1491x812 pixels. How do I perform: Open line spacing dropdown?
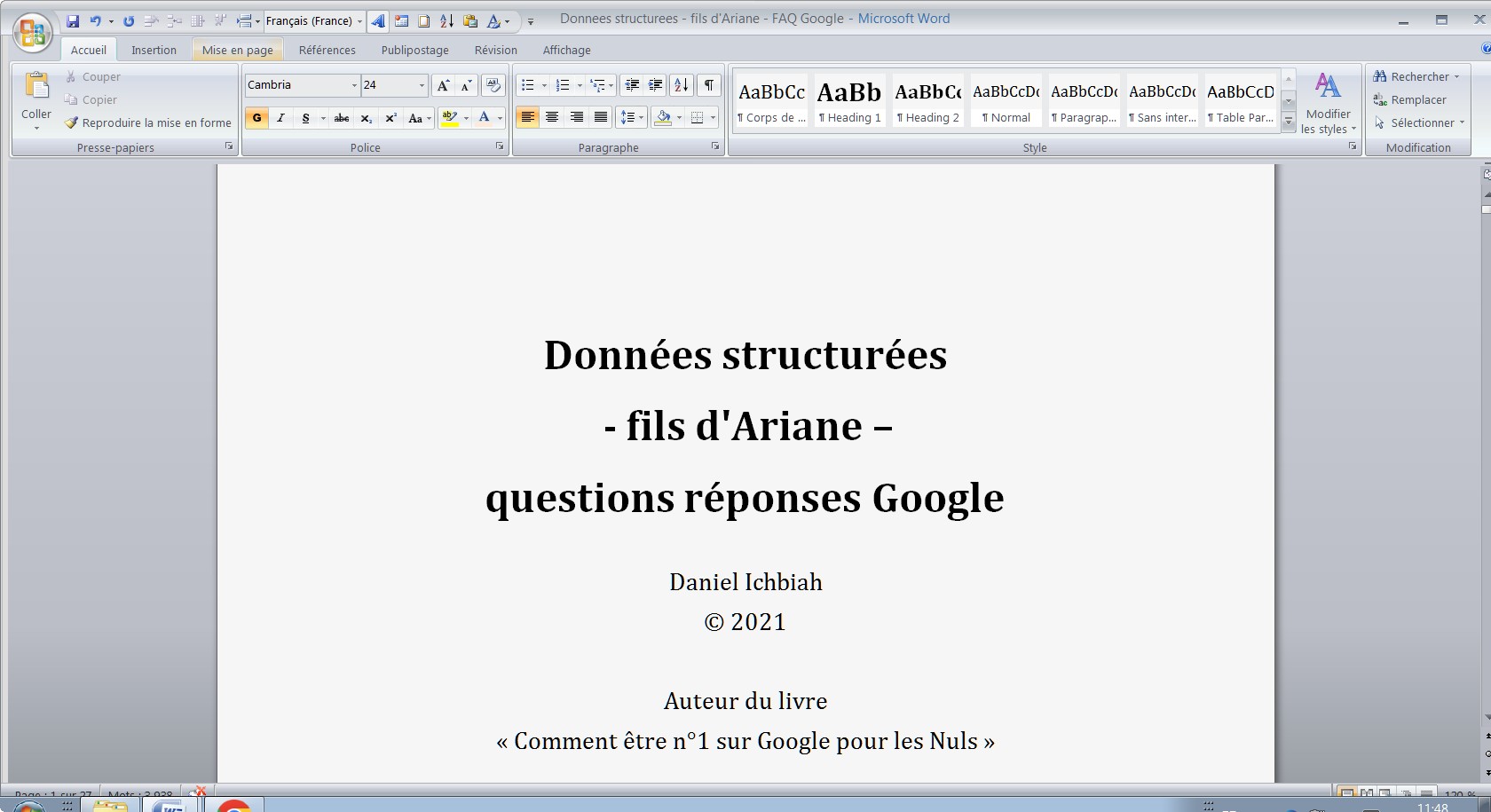click(x=632, y=118)
